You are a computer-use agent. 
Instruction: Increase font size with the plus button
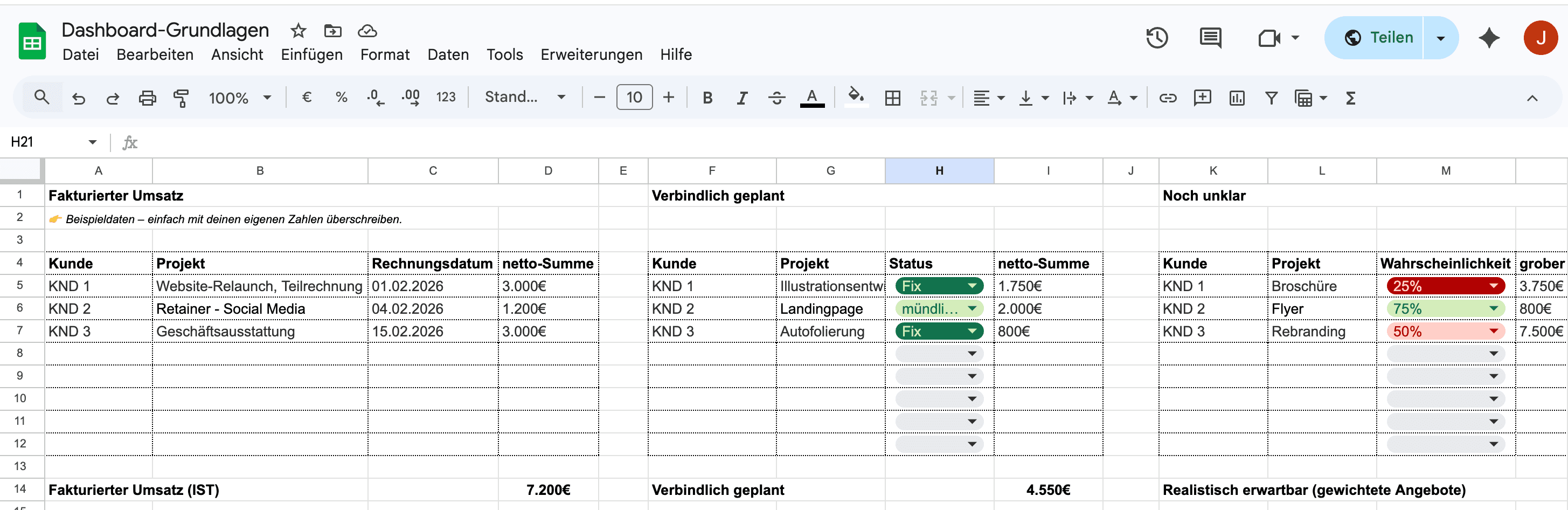pos(668,98)
